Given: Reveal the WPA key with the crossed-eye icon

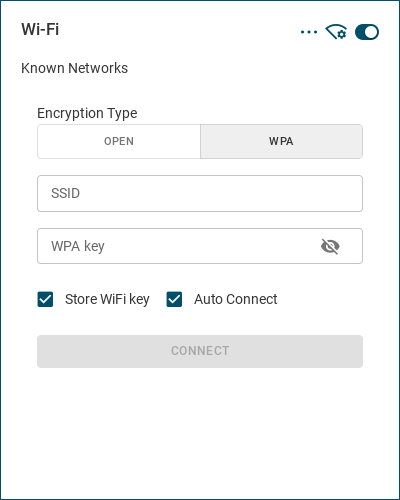Looking at the screenshot, I should coord(330,246).
